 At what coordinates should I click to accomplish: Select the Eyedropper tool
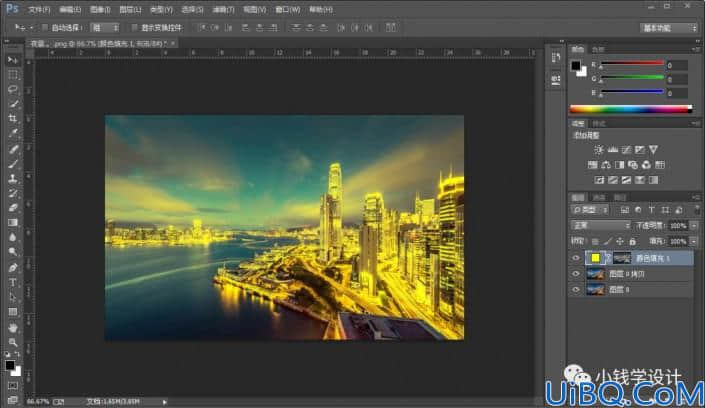13,133
